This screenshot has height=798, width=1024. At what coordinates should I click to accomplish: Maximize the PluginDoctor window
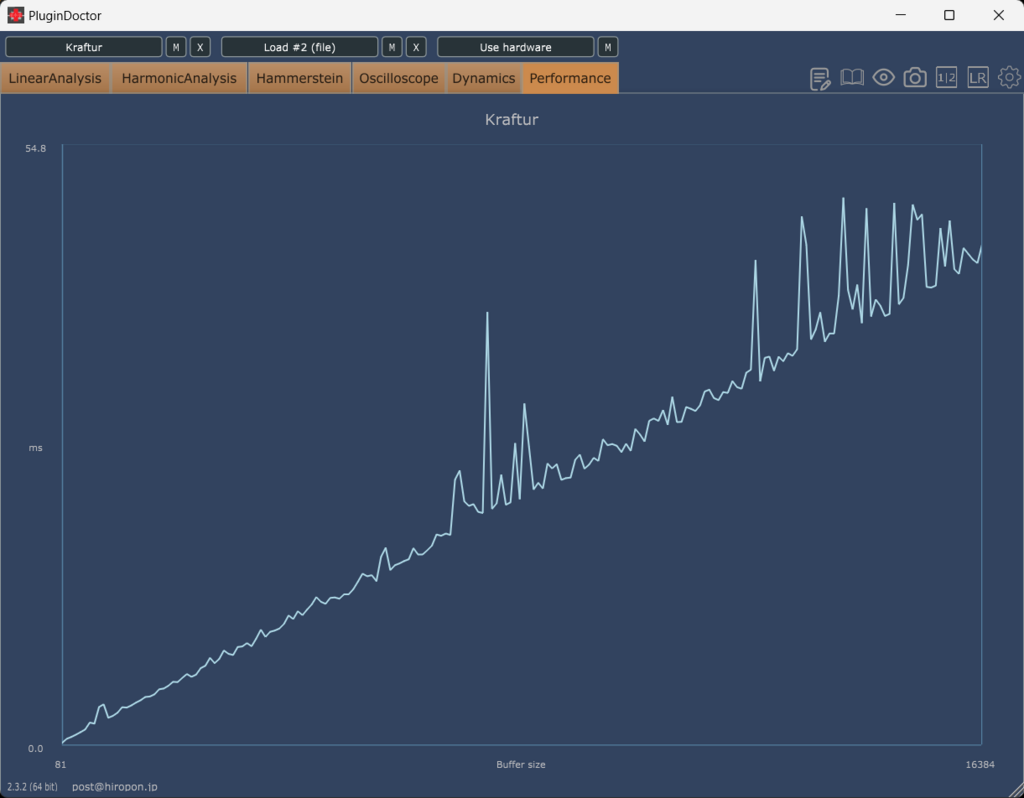950,15
